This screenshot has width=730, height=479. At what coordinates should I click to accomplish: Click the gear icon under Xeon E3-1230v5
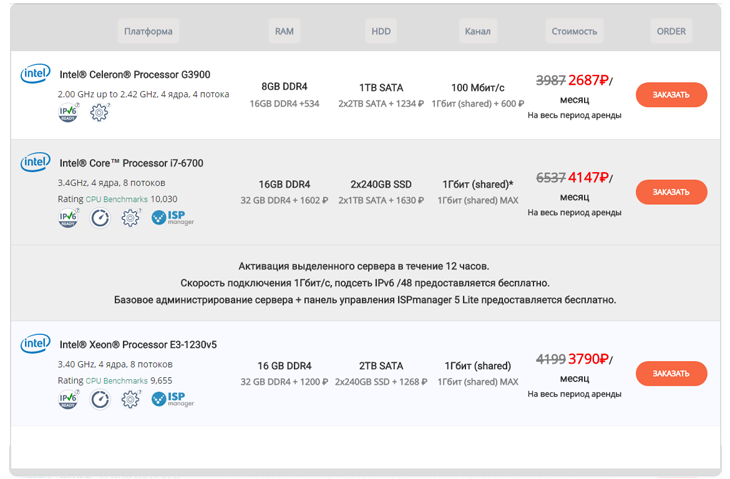click(x=130, y=399)
